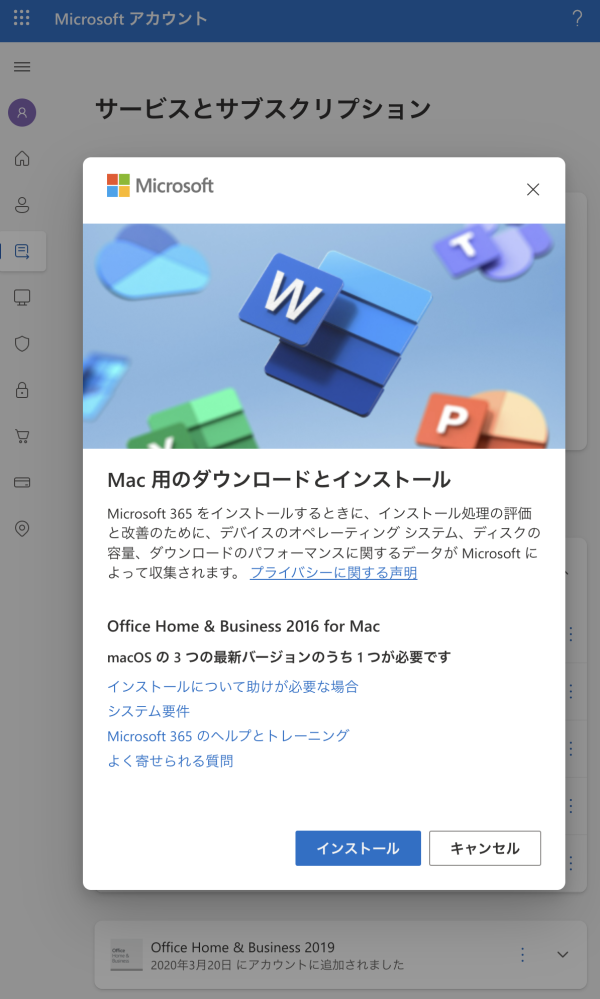Open インストールについて助けが必要な場合 link
The width and height of the screenshot is (600, 999).
pos(232,686)
